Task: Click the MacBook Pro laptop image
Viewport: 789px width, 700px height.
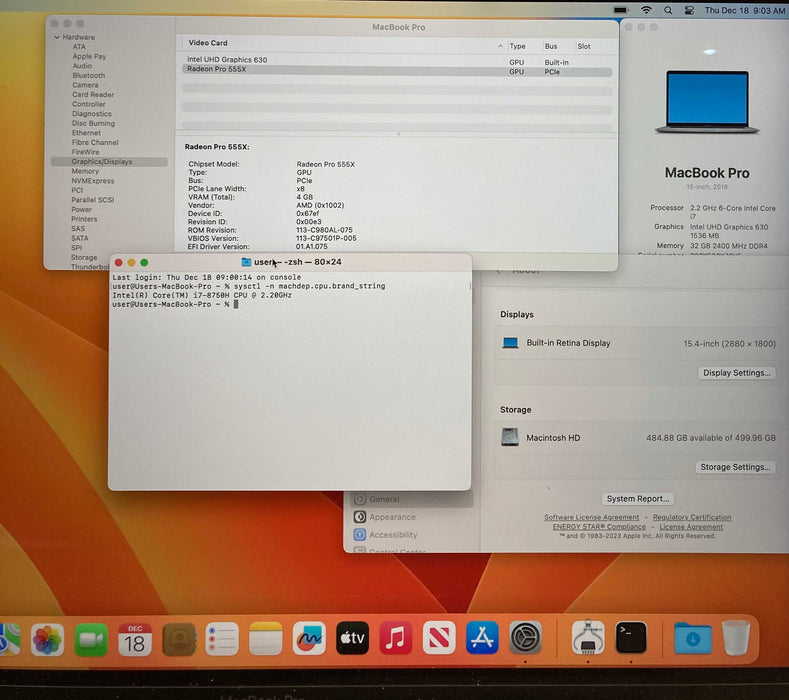Action: pos(707,102)
